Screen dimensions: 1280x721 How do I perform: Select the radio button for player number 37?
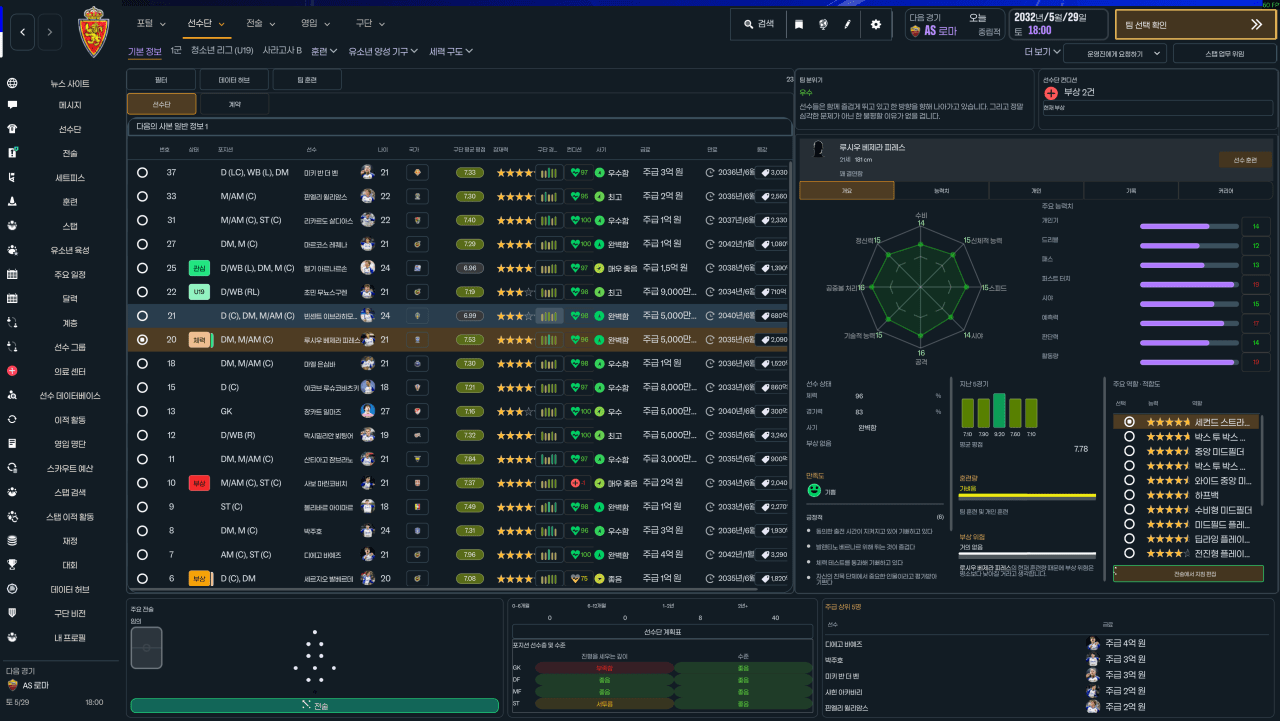click(142, 172)
